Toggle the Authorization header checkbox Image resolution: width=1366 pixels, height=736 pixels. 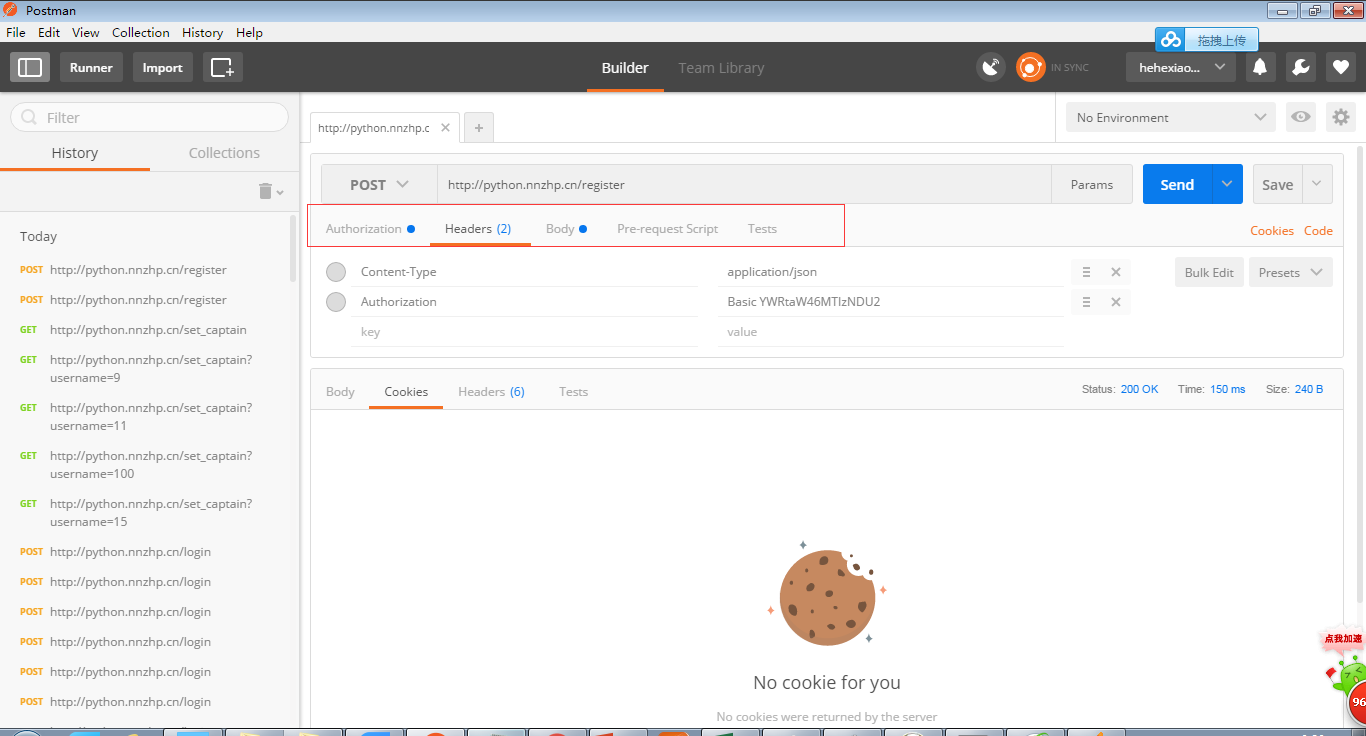click(336, 302)
